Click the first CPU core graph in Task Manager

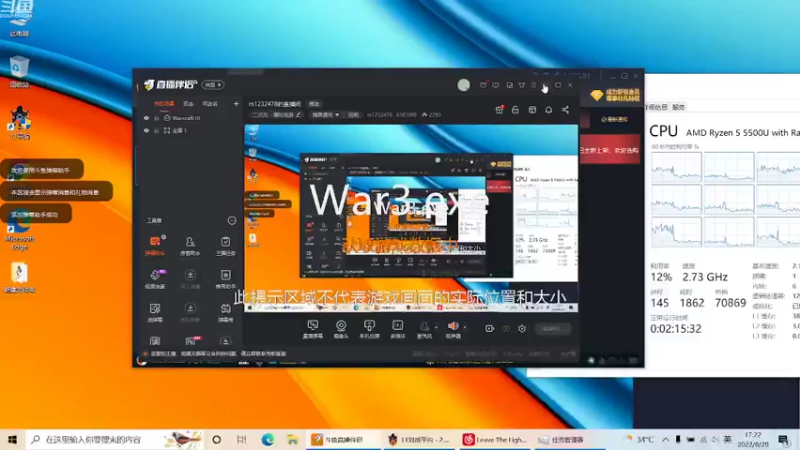click(x=676, y=167)
